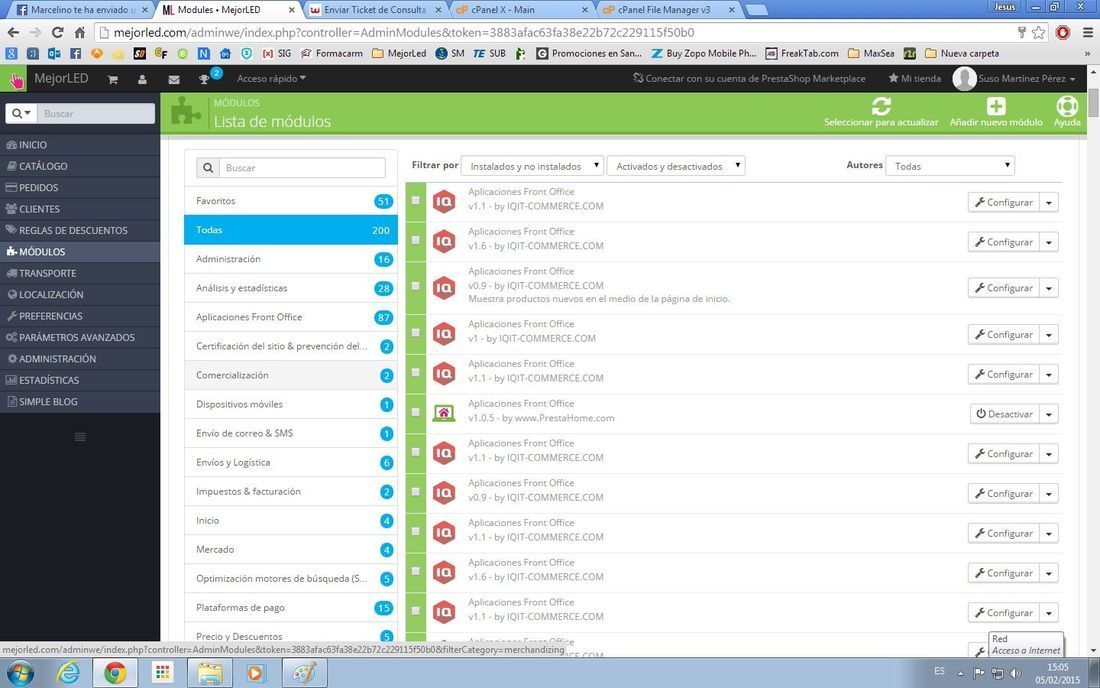Click Desactivar button for PrestaHome module
Image resolution: width=1100 pixels, height=688 pixels.
[x=1005, y=414]
